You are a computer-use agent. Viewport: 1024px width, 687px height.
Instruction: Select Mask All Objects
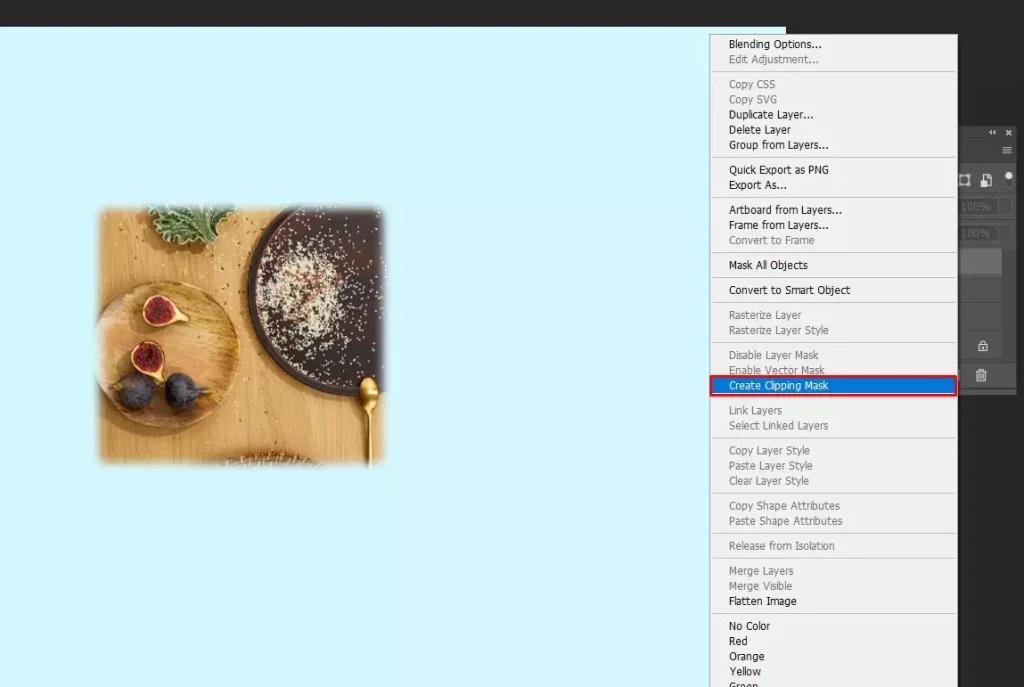(767, 265)
